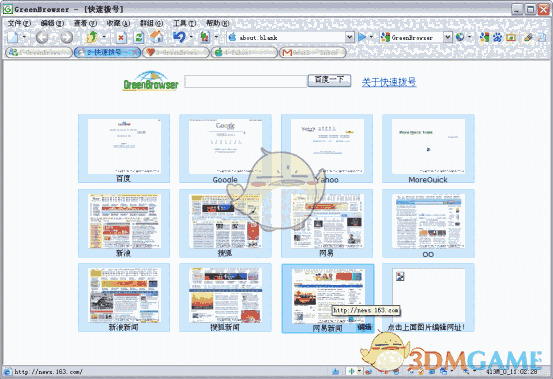Go to Home page via house icon
The height and width of the screenshot is (379, 553).
point(157,37)
